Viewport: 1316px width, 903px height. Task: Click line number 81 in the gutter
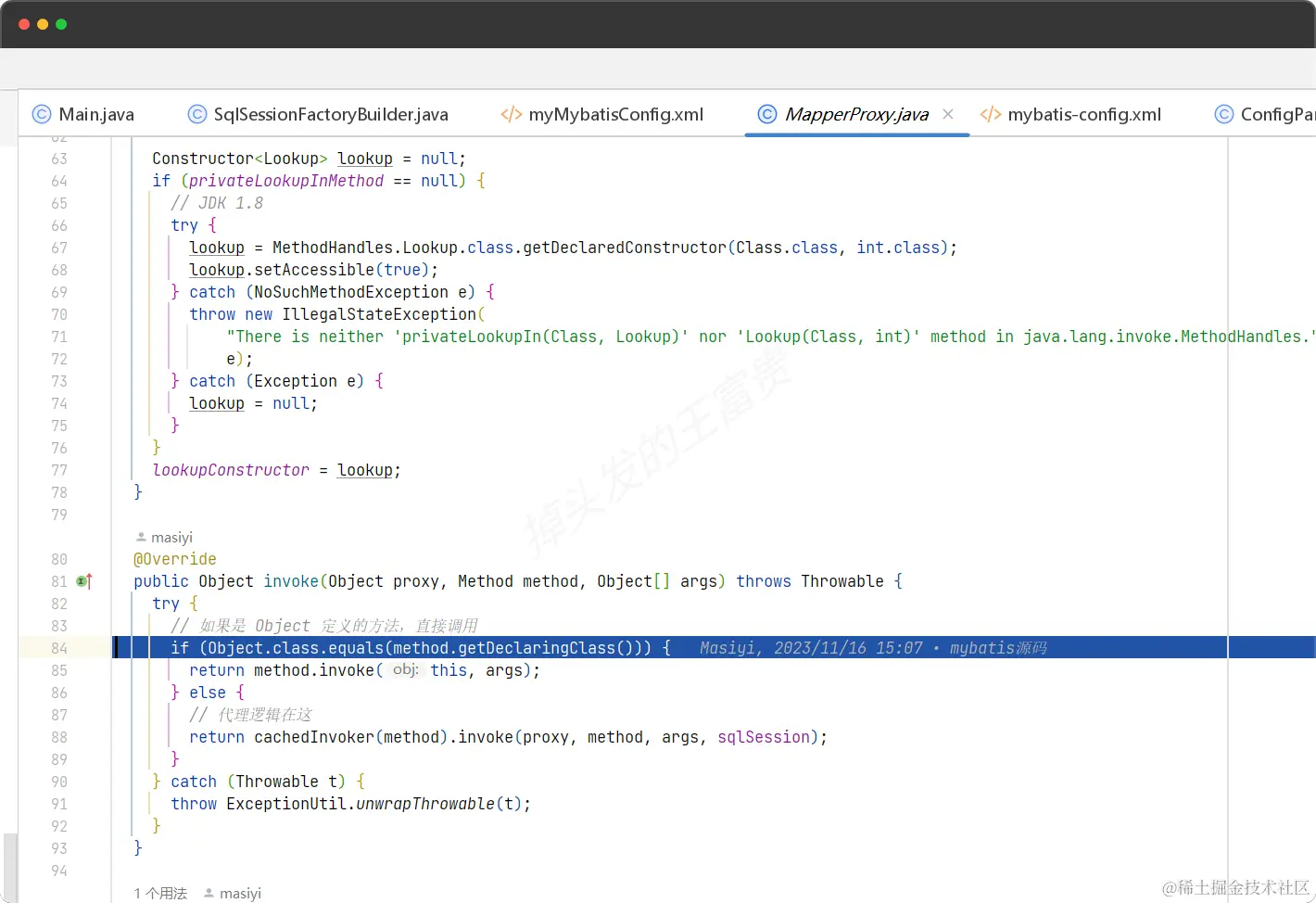59,581
